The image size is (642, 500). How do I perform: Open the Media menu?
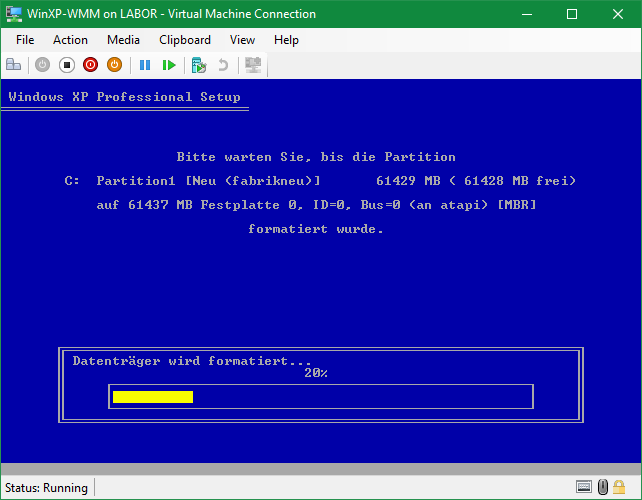[123, 40]
